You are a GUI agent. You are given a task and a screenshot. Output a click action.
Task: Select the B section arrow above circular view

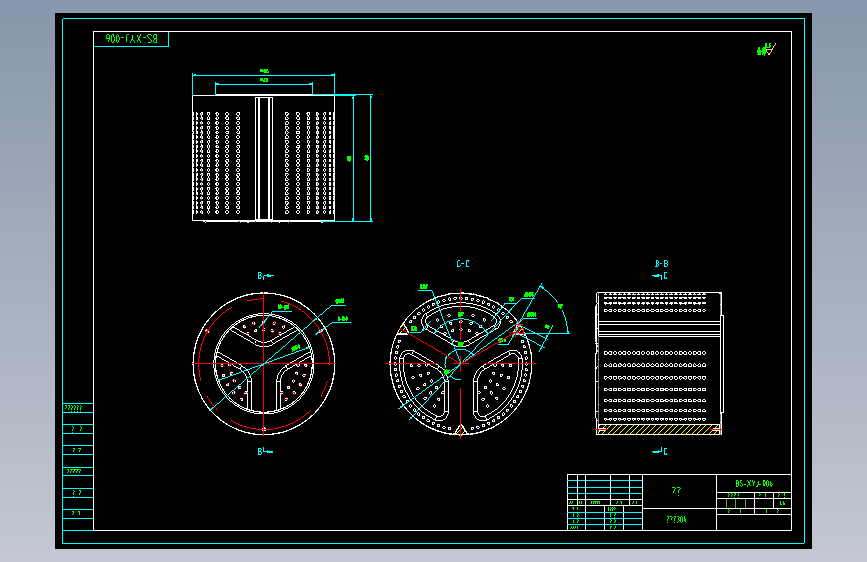click(265, 275)
